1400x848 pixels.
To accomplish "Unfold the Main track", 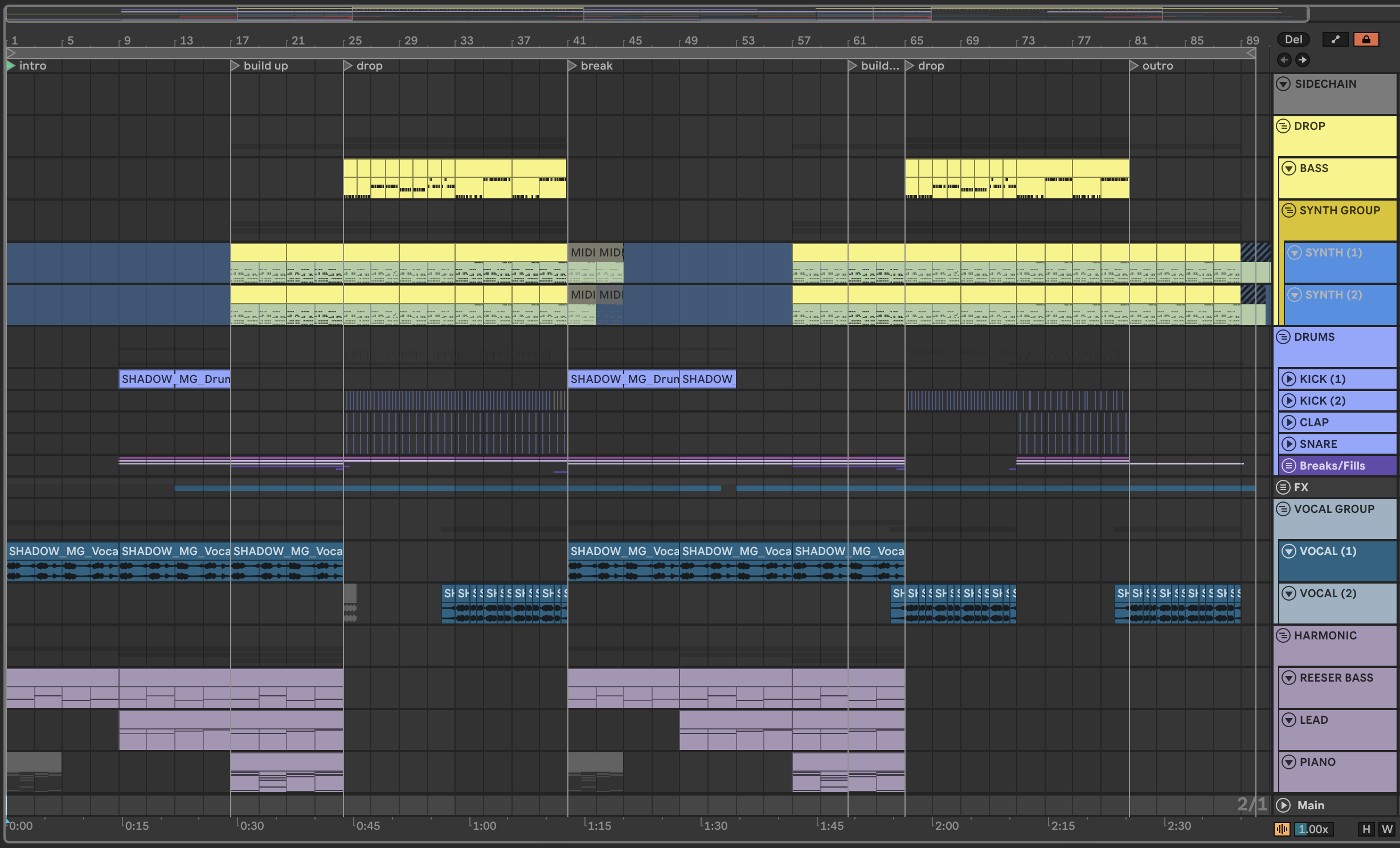I will (1283, 805).
